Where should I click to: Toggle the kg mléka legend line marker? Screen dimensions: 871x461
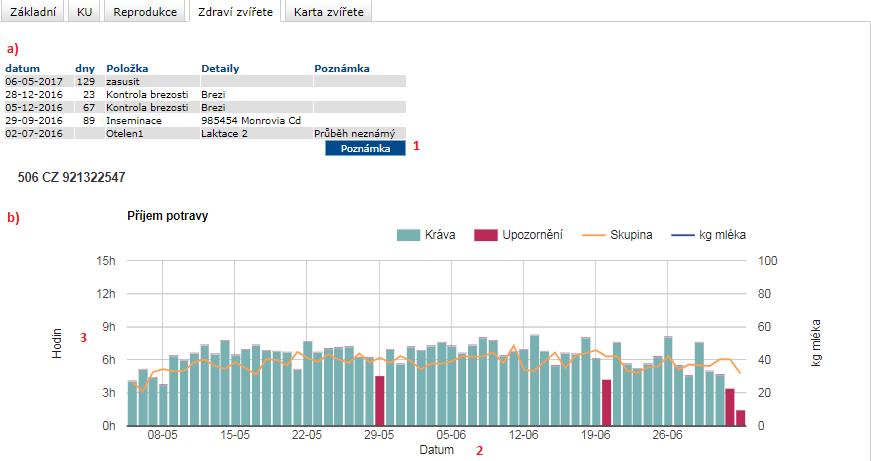[683, 235]
